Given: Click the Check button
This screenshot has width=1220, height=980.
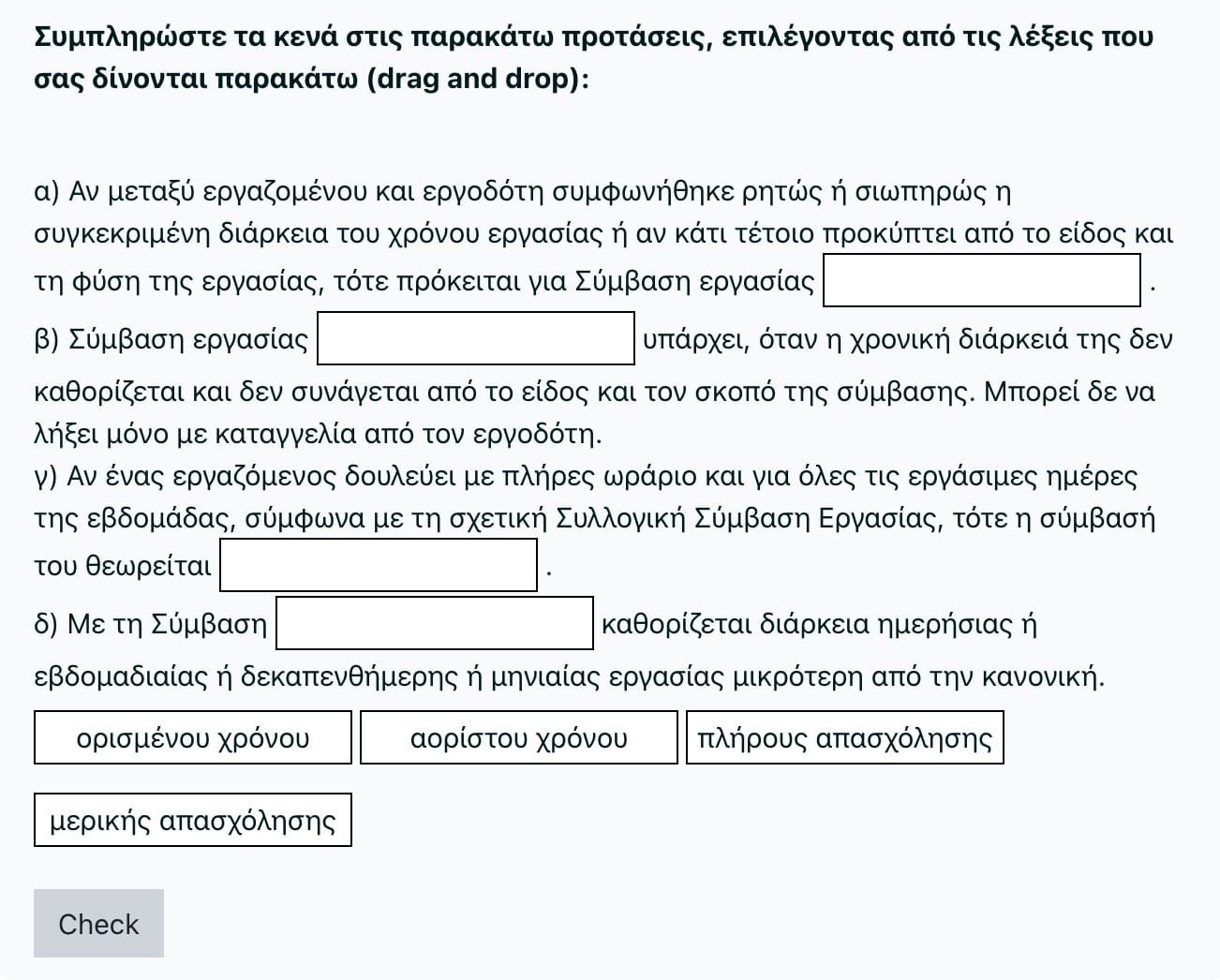Looking at the screenshot, I should coord(98,923).
